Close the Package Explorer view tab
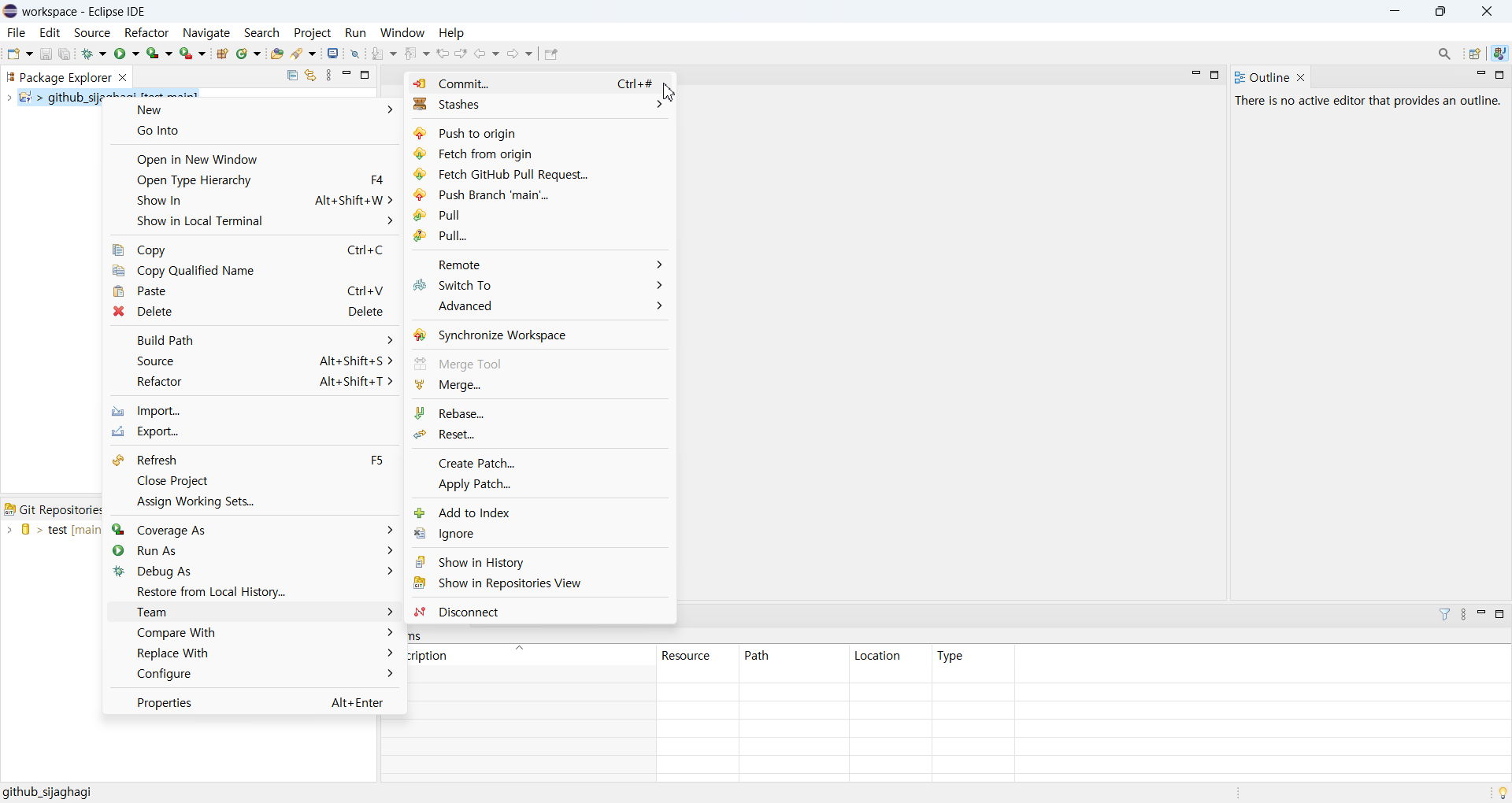The width and height of the screenshot is (1512, 803). [123, 77]
